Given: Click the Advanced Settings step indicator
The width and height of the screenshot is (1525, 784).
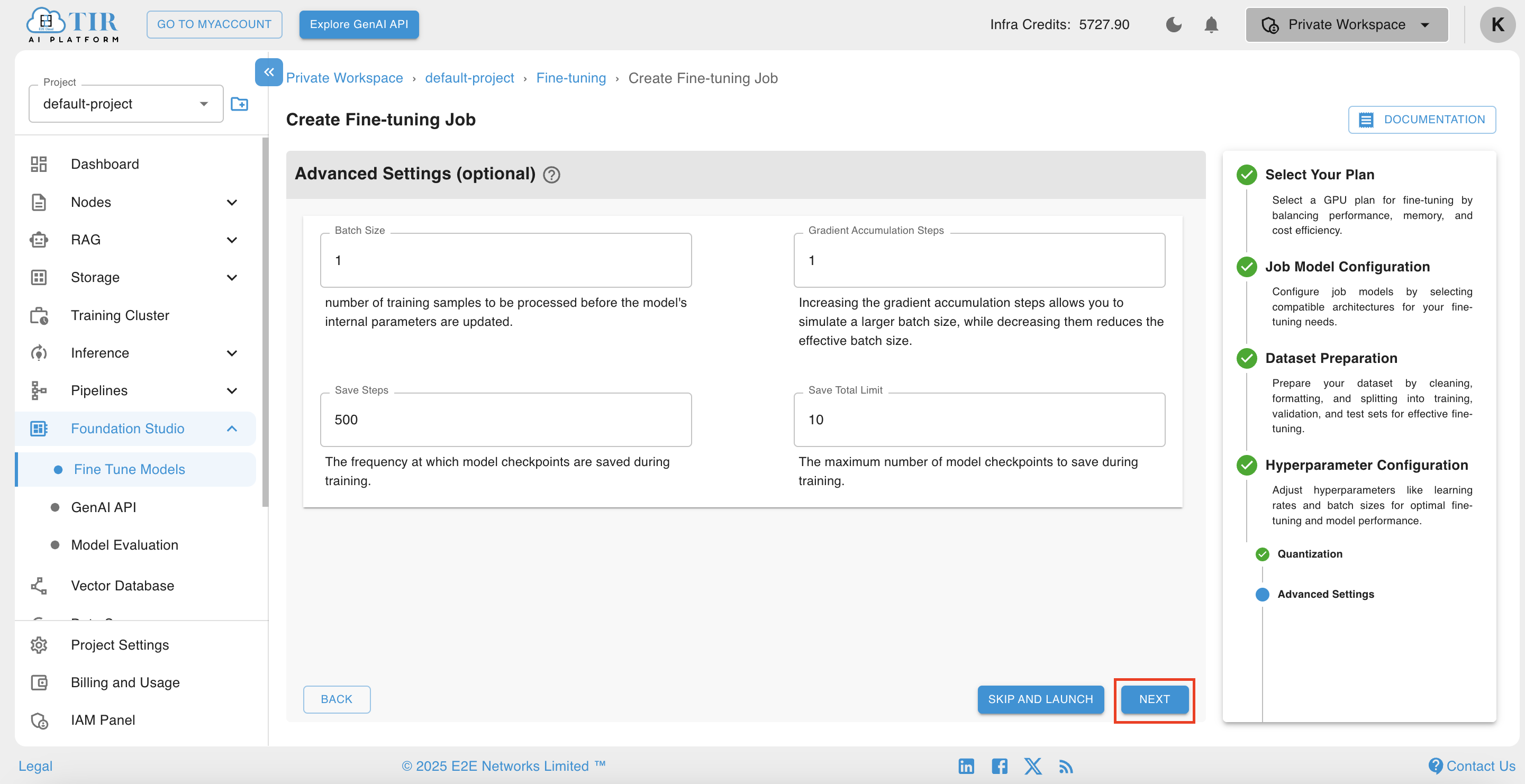Looking at the screenshot, I should [1262, 595].
